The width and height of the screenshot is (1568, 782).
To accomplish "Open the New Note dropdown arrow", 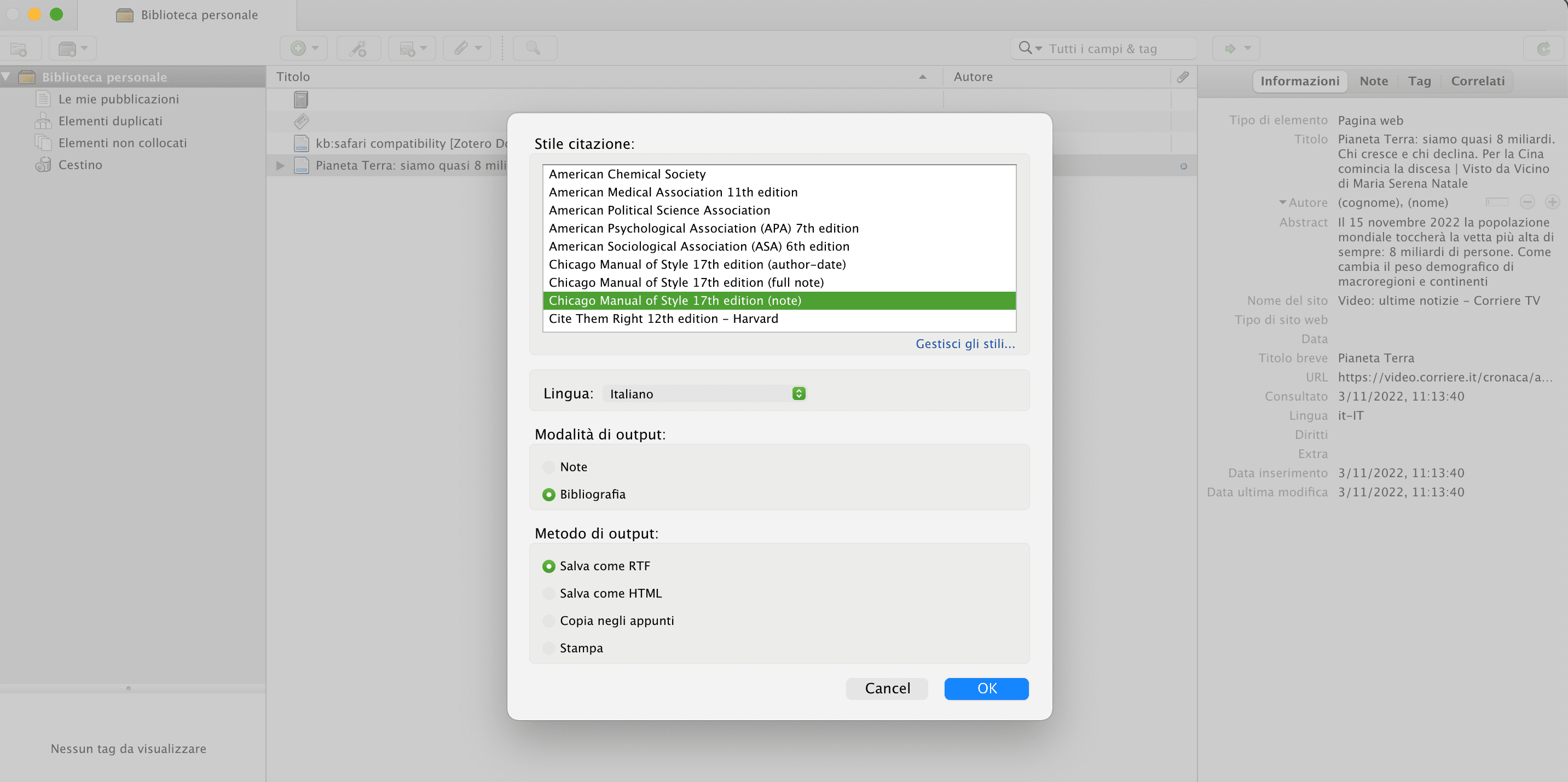I will (x=424, y=48).
